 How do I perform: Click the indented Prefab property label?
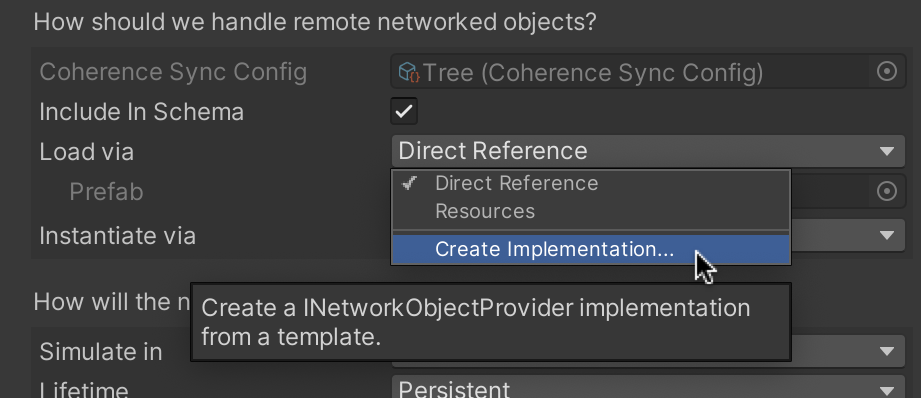[106, 192]
